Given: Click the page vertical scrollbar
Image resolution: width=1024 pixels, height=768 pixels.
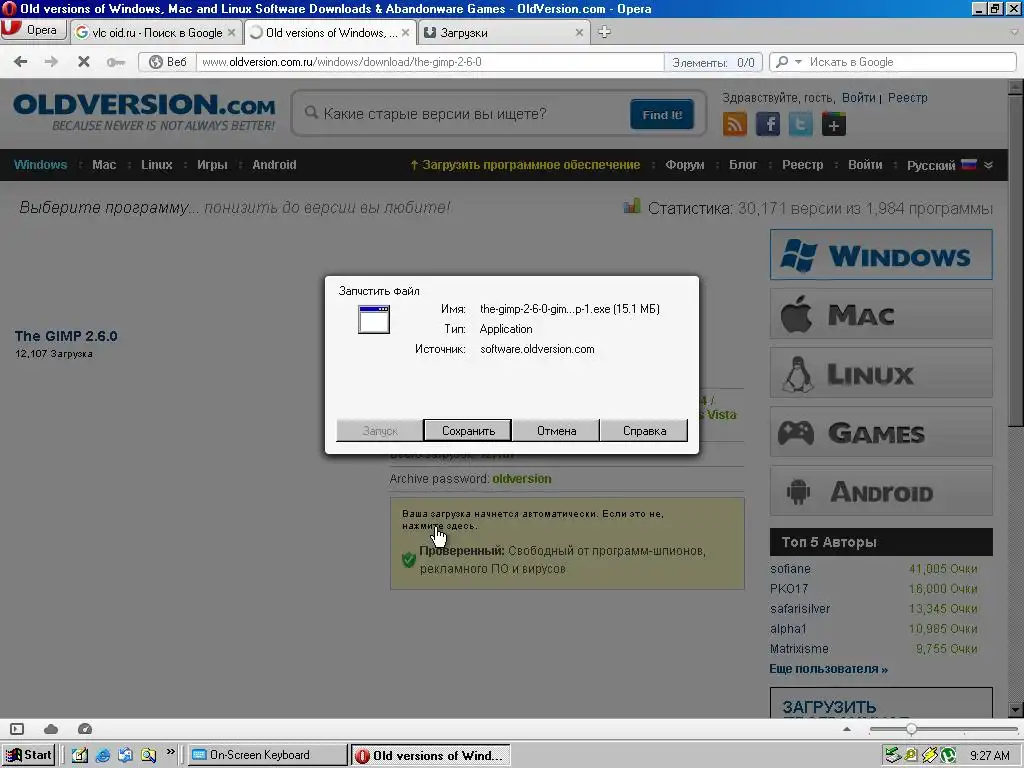Looking at the screenshot, I should [x=1016, y=398].
